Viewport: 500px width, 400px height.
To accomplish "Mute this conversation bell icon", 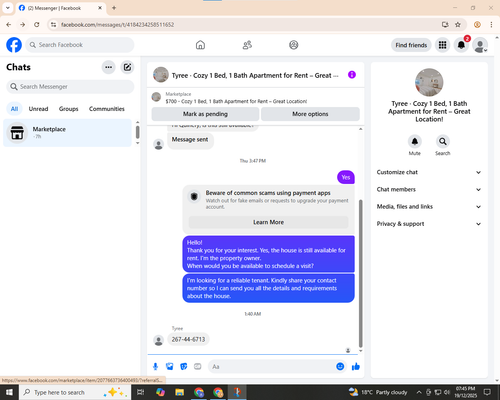I will (415, 141).
